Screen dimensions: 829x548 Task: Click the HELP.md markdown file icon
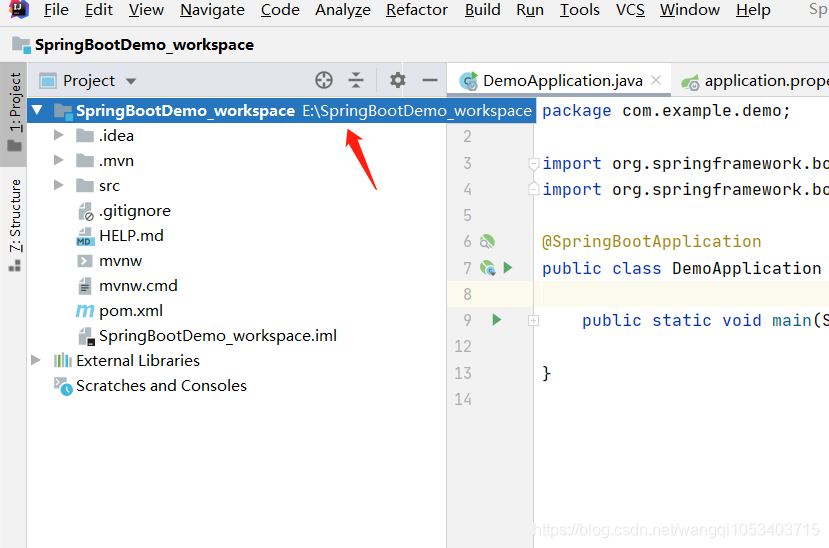click(86, 236)
